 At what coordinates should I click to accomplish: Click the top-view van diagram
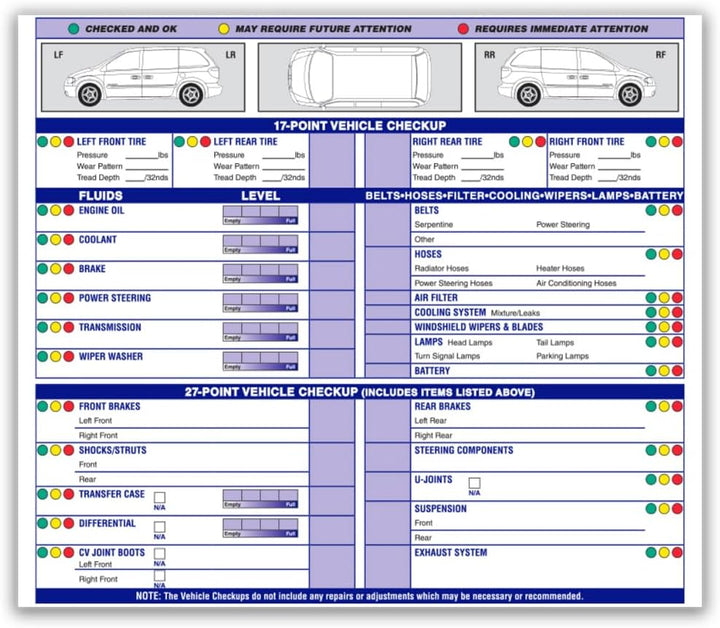(360, 77)
